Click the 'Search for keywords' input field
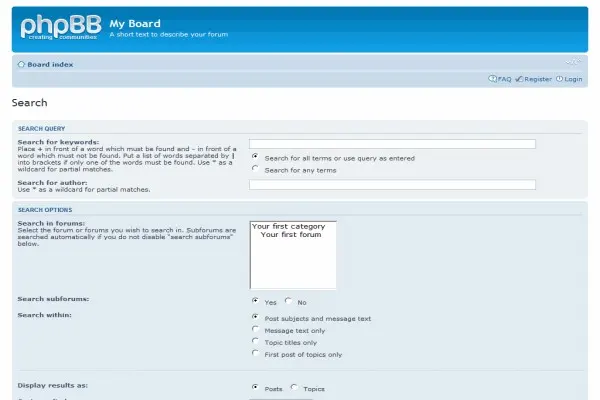The width and height of the screenshot is (600, 400). [x=392, y=144]
